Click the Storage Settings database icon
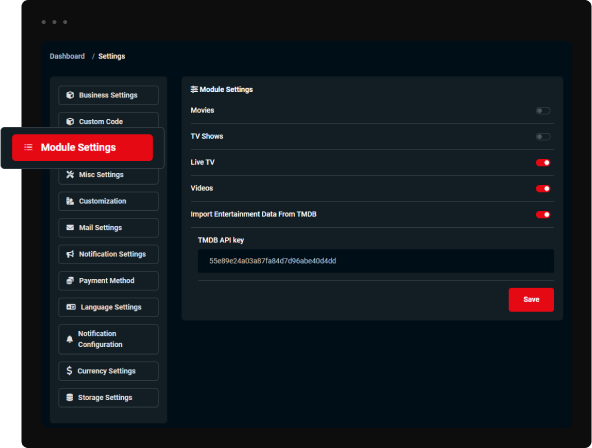592x448 pixels. [69, 397]
